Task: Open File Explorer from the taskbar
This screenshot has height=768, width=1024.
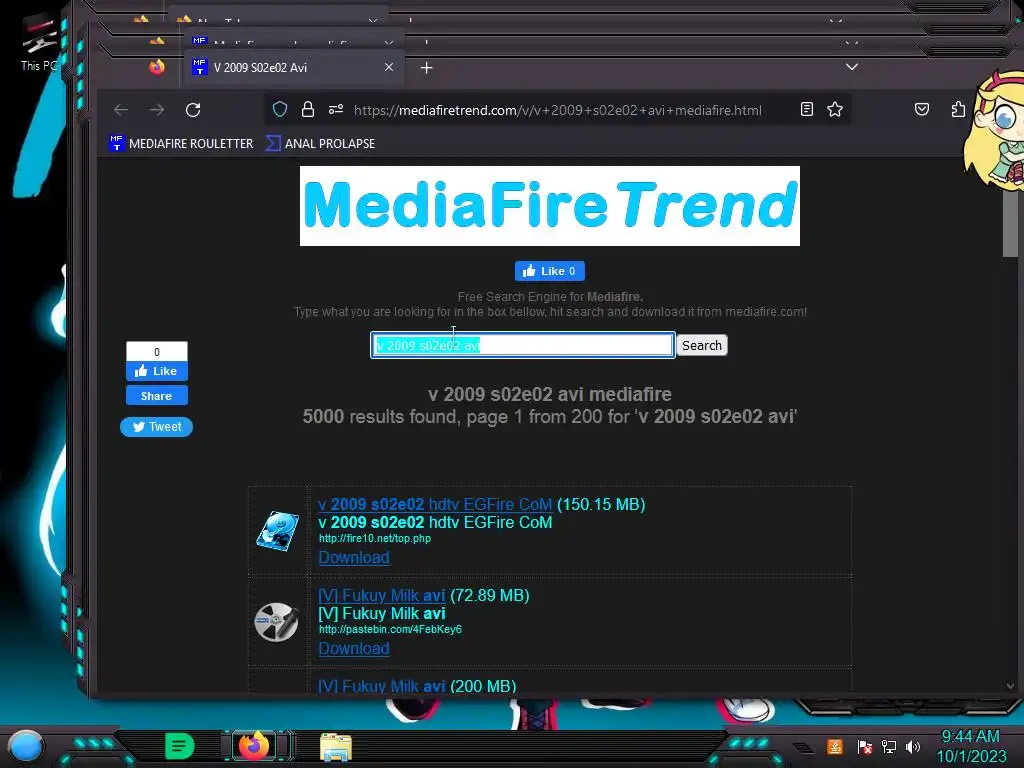Action: [x=336, y=746]
